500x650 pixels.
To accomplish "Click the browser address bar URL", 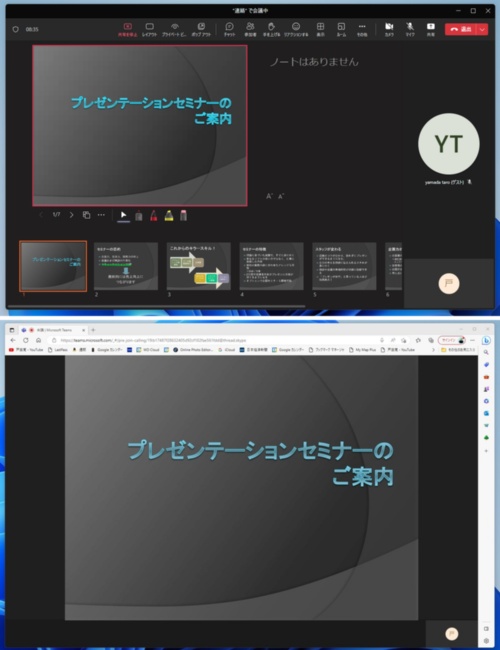I will 153,340.
